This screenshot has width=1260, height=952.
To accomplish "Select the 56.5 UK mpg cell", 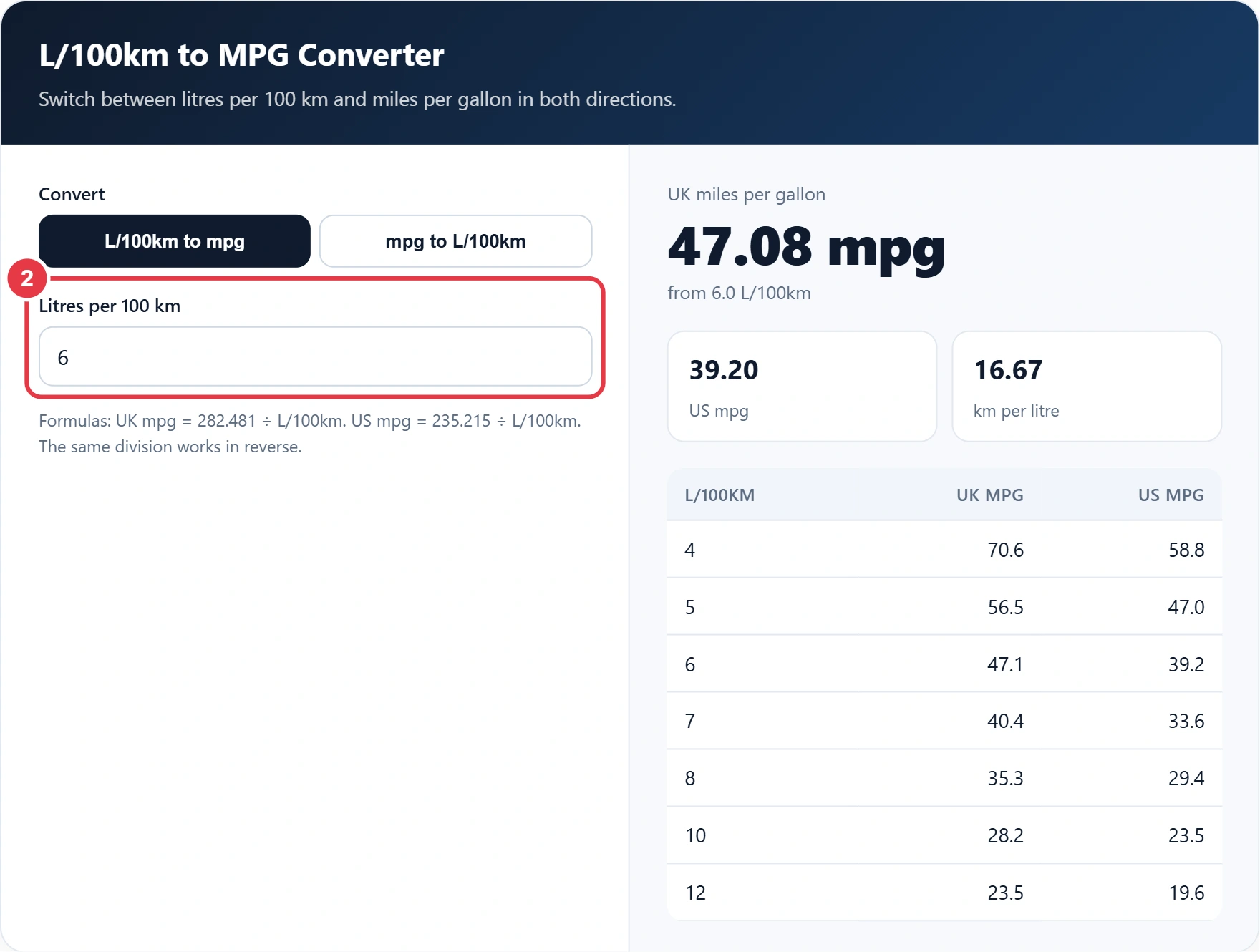I will tap(1005, 607).
